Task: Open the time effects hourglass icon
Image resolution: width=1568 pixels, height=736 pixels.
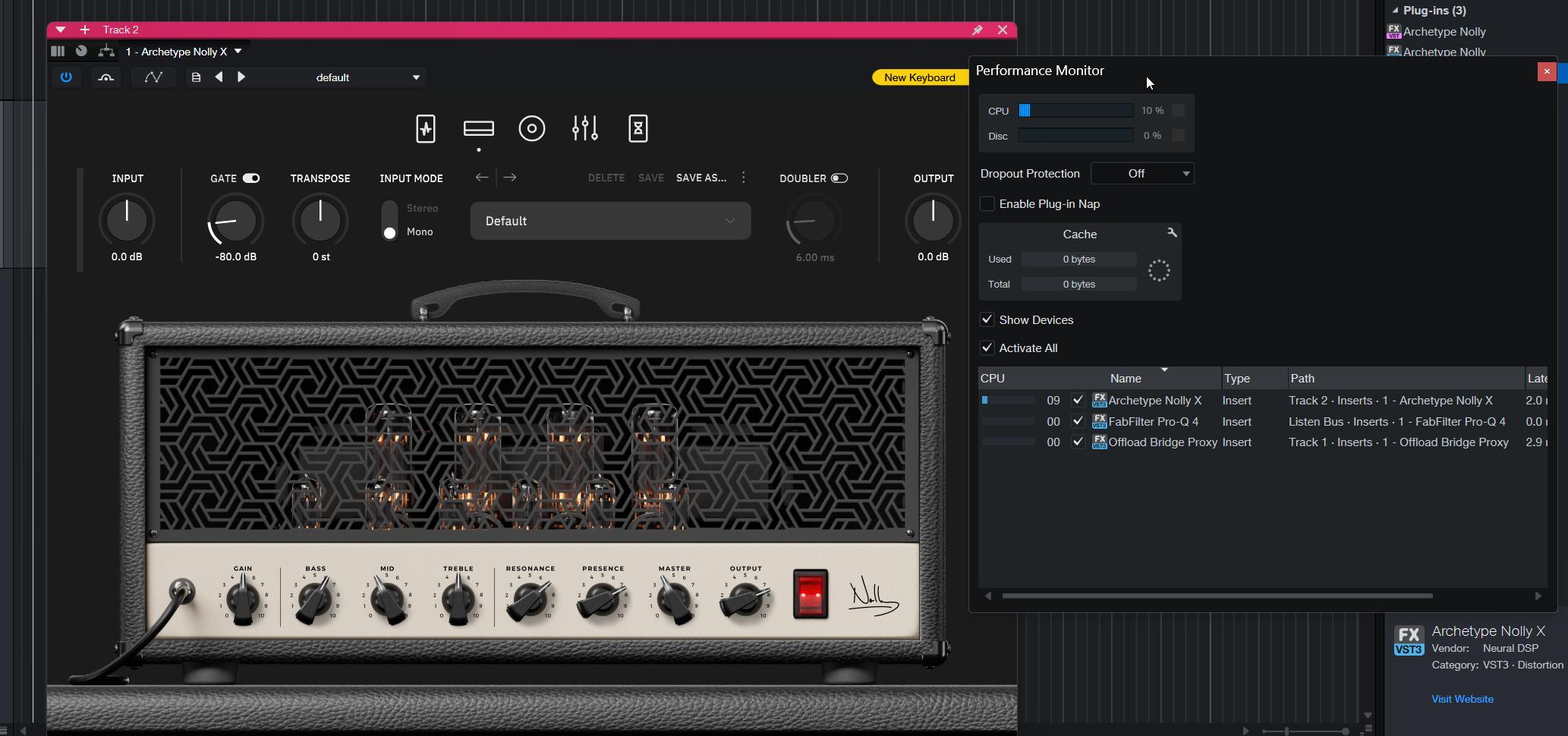Action: point(638,128)
